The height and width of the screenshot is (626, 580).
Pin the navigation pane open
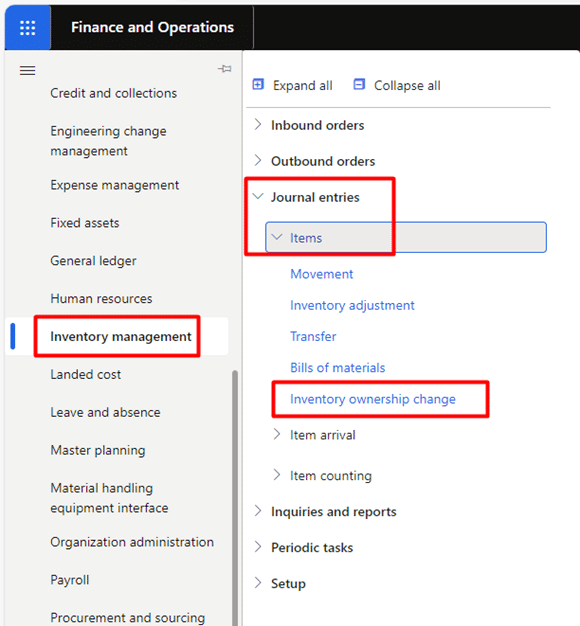point(225,69)
